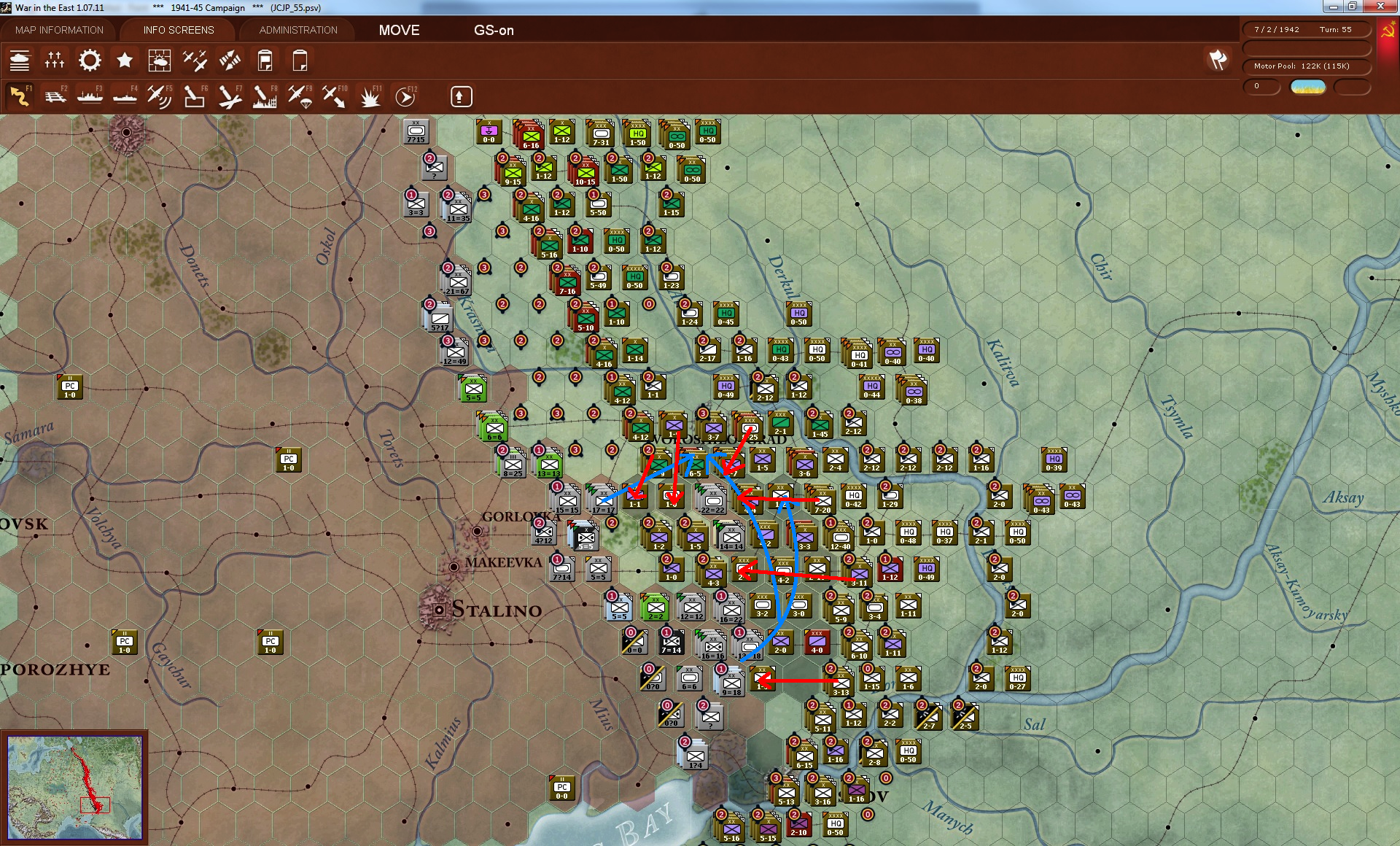
Task: Select the 21=67 Axis unit stack
Action: pyautogui.click(x=457, y=282)
